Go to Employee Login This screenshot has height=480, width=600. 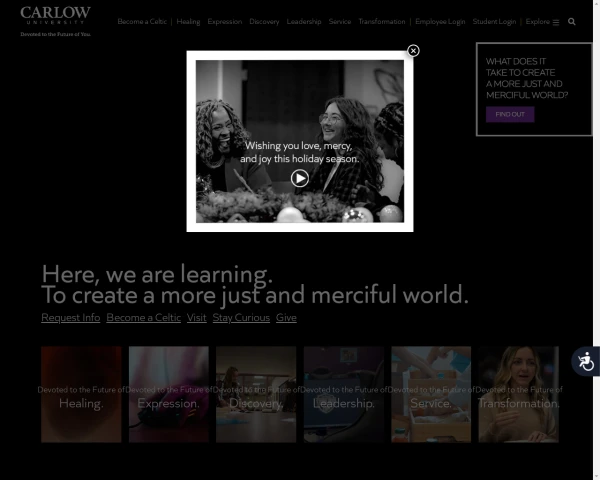point(440,22)
